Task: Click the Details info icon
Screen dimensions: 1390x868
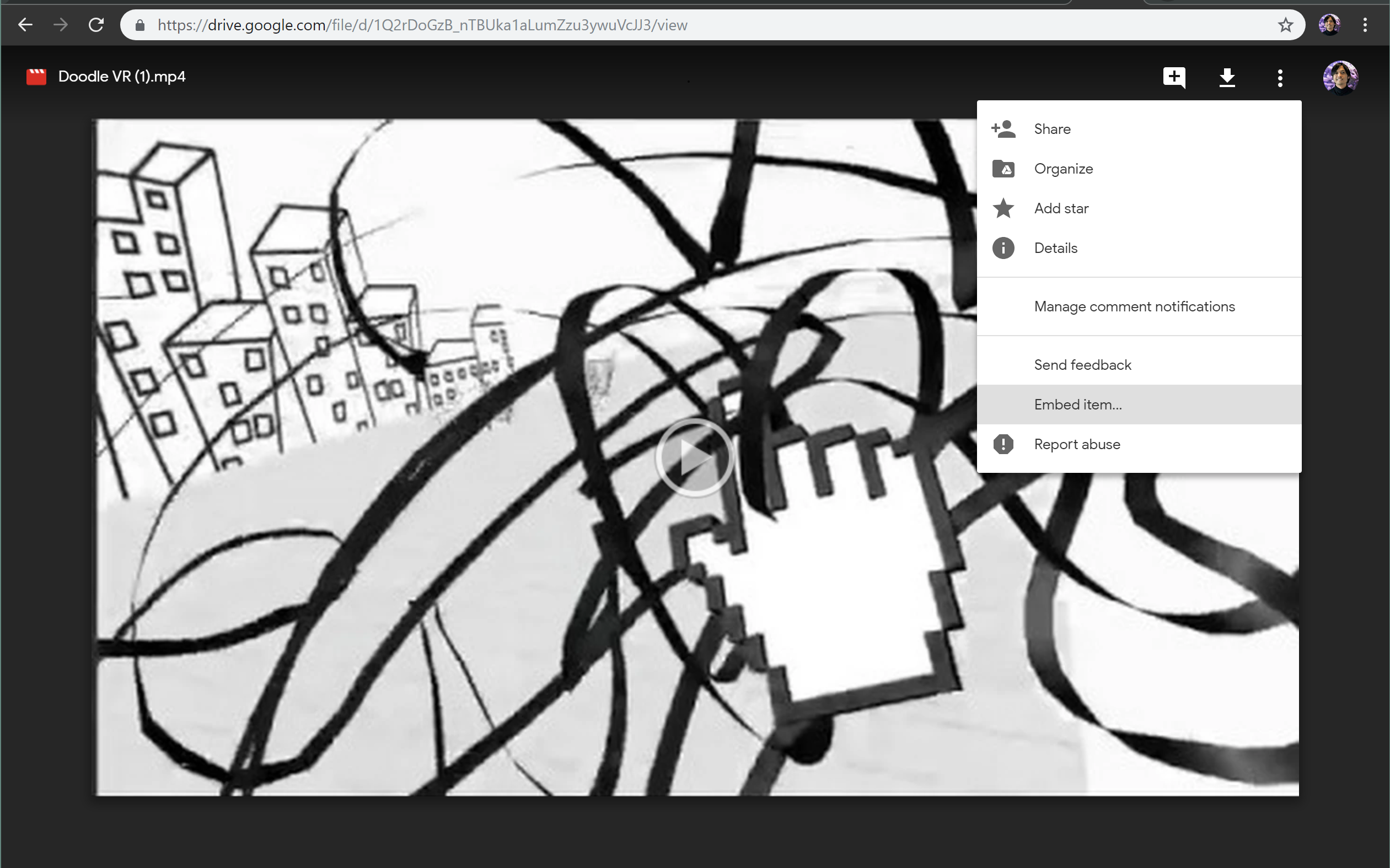Action: pyautogui.click(x=1003, y=248)
